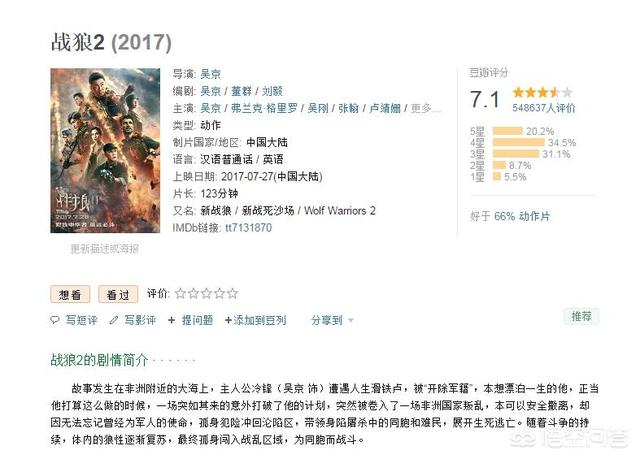The height and width of the screenshot is (459, 640).
Task: Click the plus icon beside 提问题
Action: [x=173, y=320]
